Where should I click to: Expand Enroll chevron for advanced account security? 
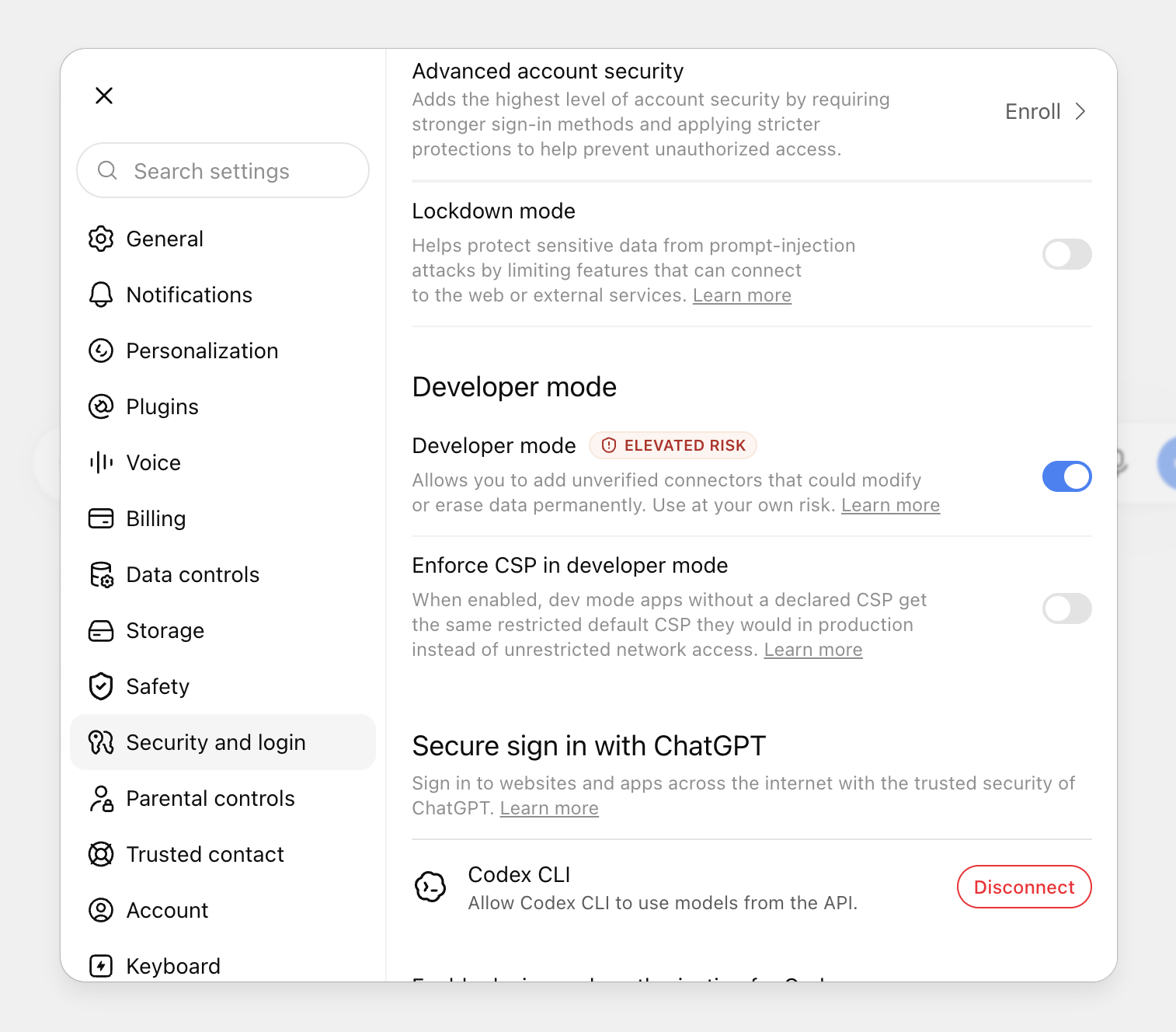point(1080,111)
